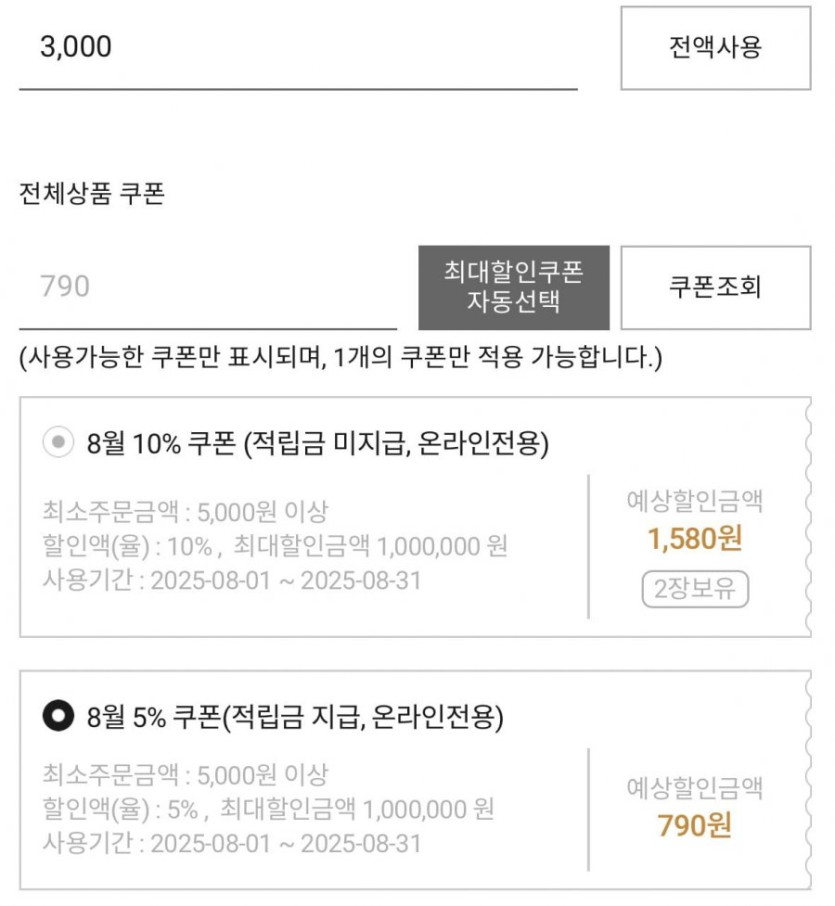Click 최소주문금액 line in the 10% coupon
The image size is (835, 906).
tap(185, 513)
